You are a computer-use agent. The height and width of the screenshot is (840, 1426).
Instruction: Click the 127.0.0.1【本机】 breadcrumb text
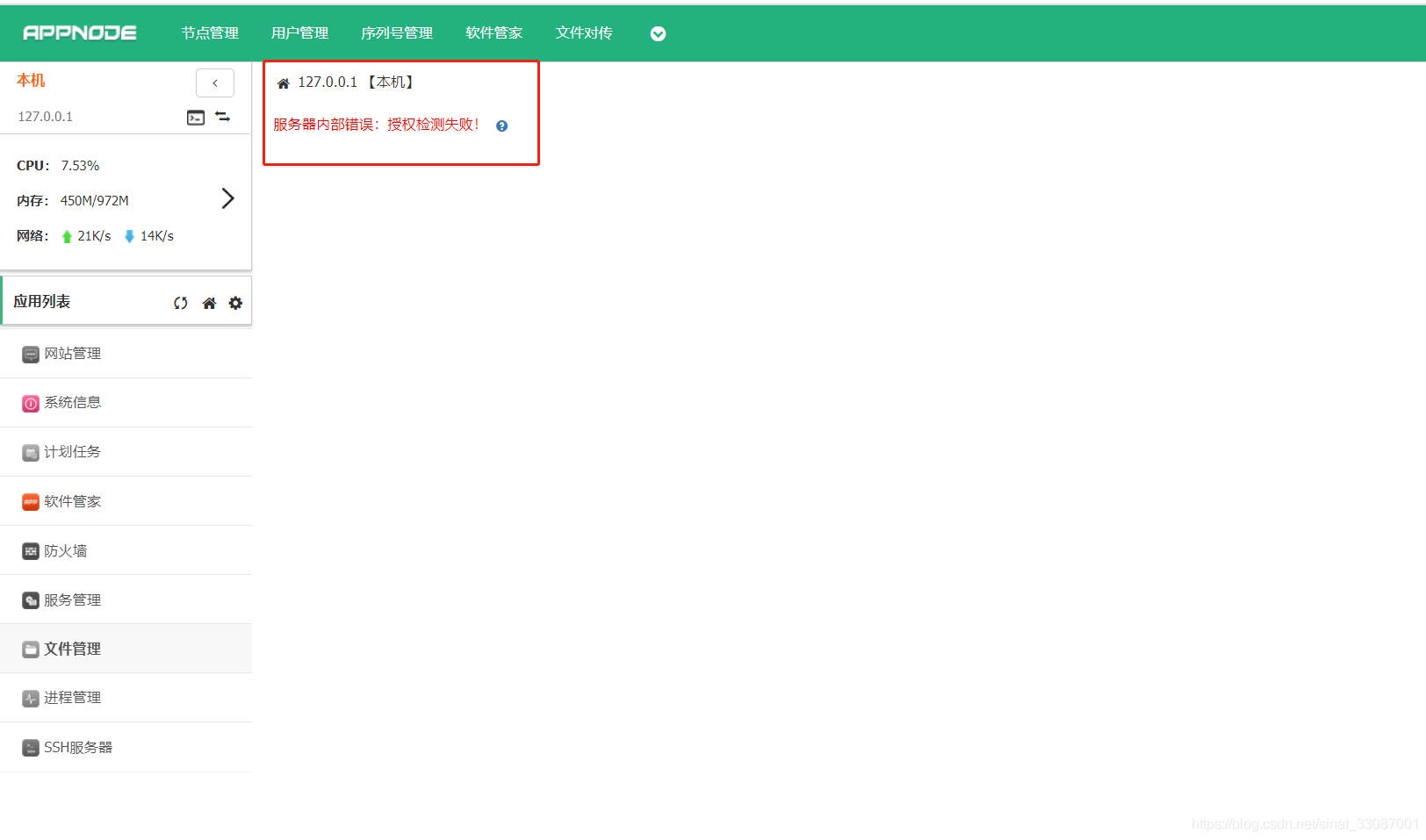tap(357, 83)
